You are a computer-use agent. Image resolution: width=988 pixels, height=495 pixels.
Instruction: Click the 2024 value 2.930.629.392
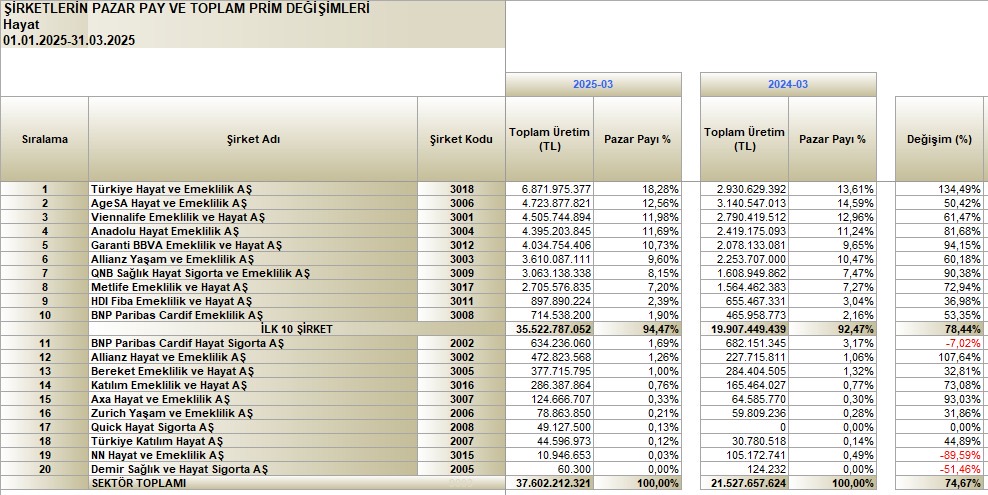click(x=744, y=189)
